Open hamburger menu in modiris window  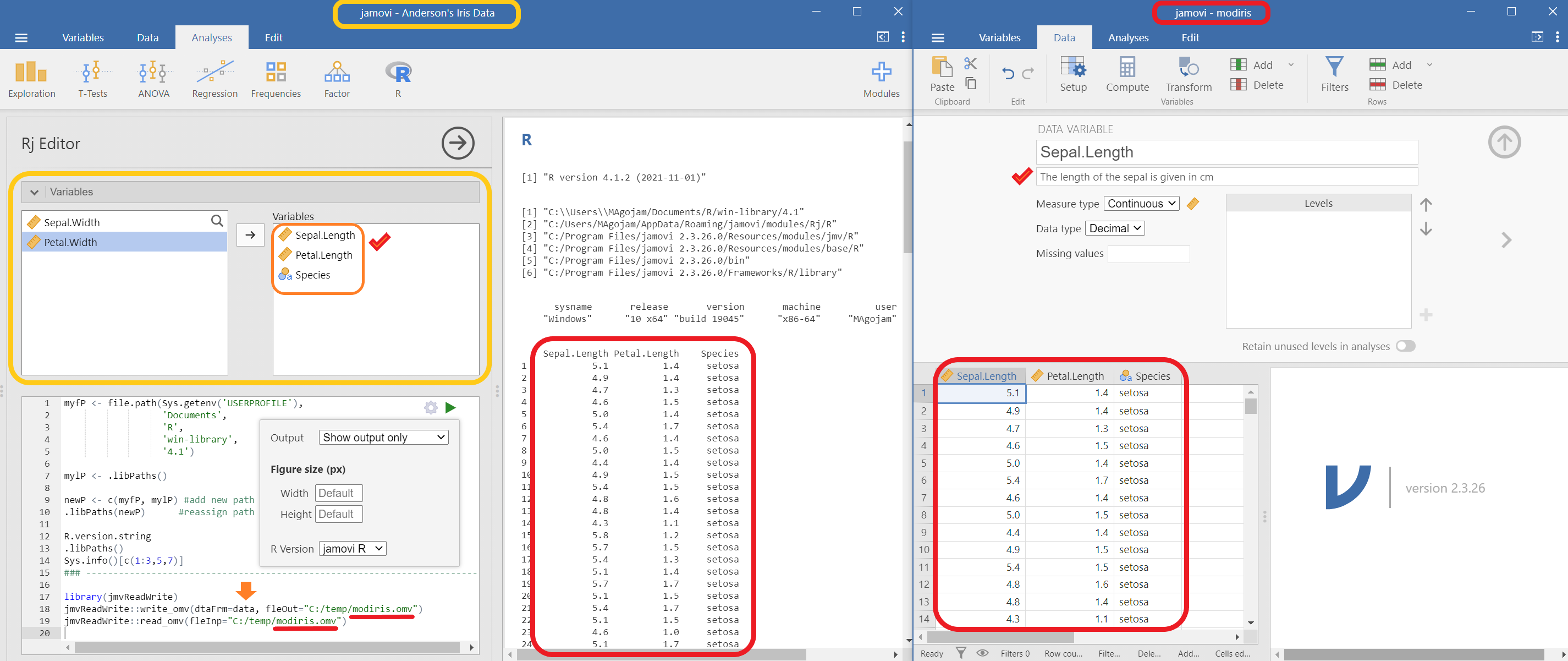click(938, 38)
